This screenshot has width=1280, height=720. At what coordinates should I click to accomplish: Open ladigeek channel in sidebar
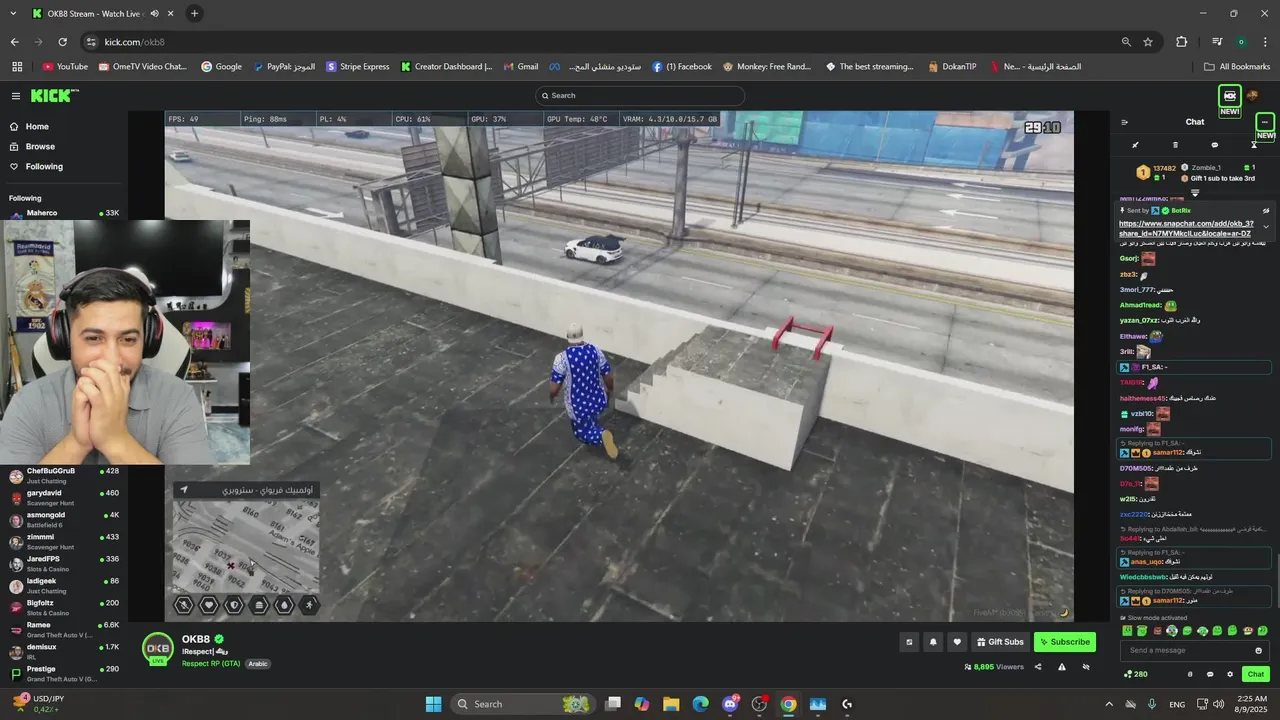(x=64, y=585)
